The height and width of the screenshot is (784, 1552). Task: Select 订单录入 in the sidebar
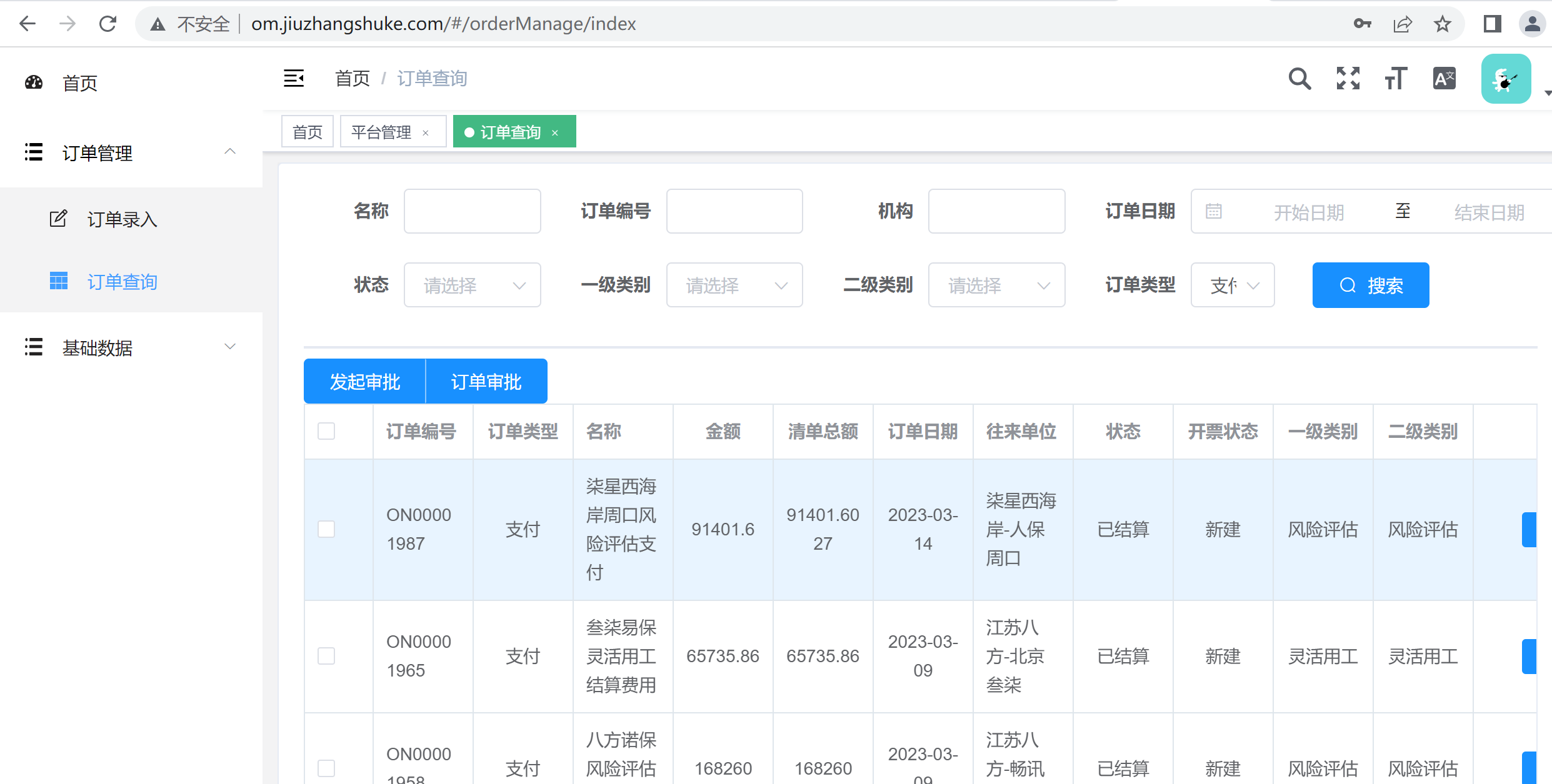(x=122, y=219)
